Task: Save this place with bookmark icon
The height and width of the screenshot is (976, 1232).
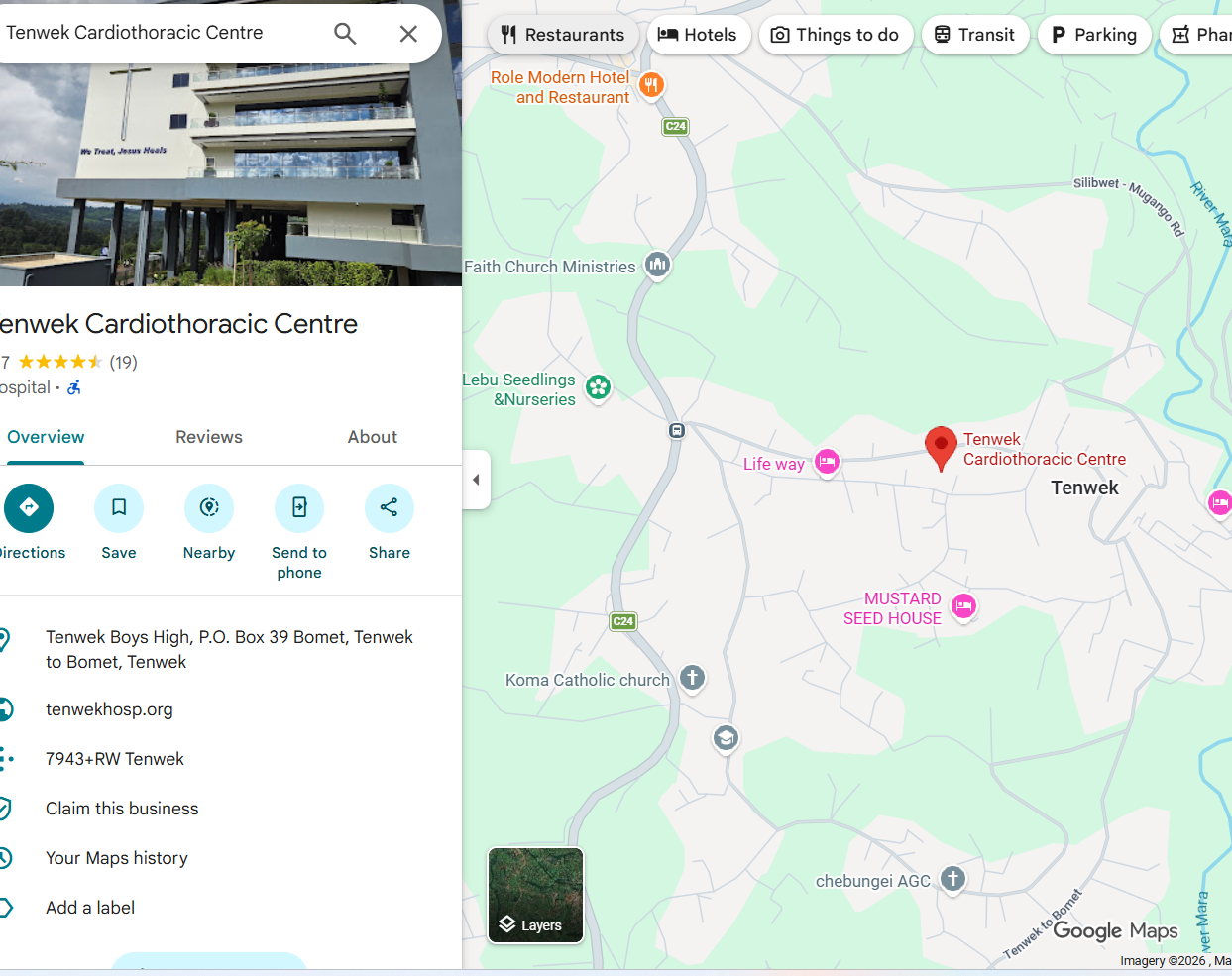Action: (119, 508)
